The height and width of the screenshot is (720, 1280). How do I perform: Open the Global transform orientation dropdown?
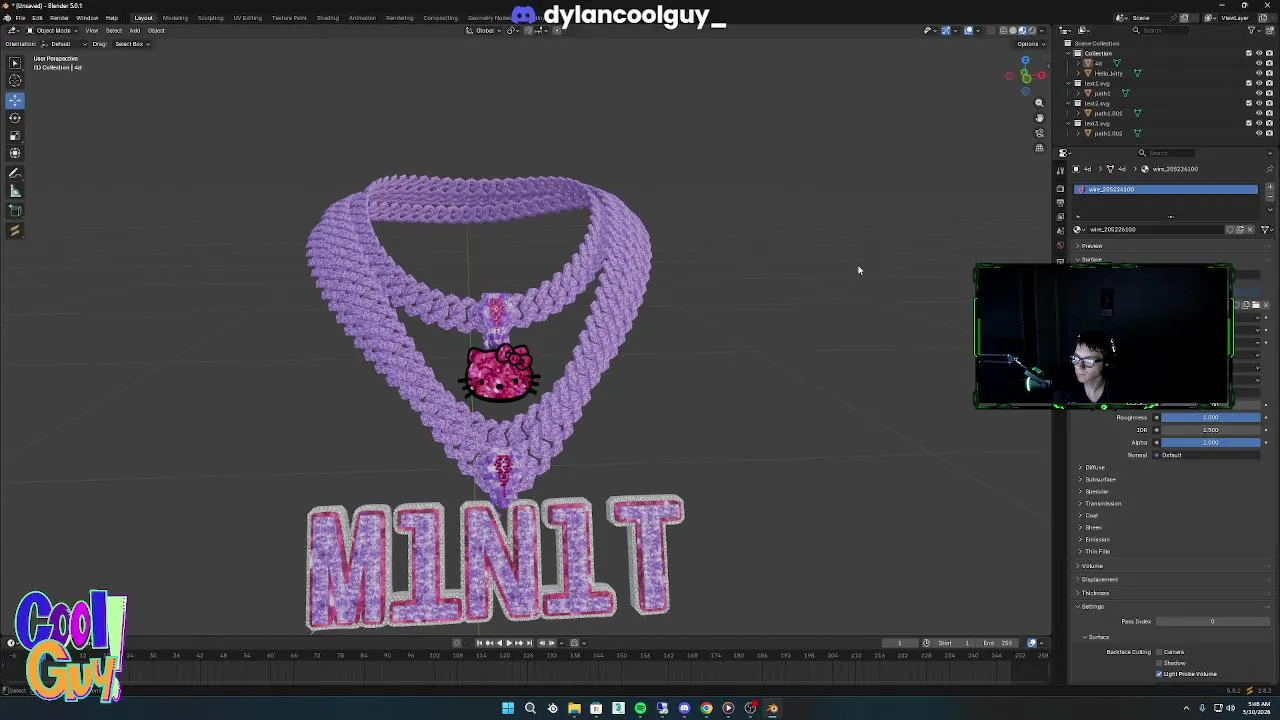tap(485, 30)
